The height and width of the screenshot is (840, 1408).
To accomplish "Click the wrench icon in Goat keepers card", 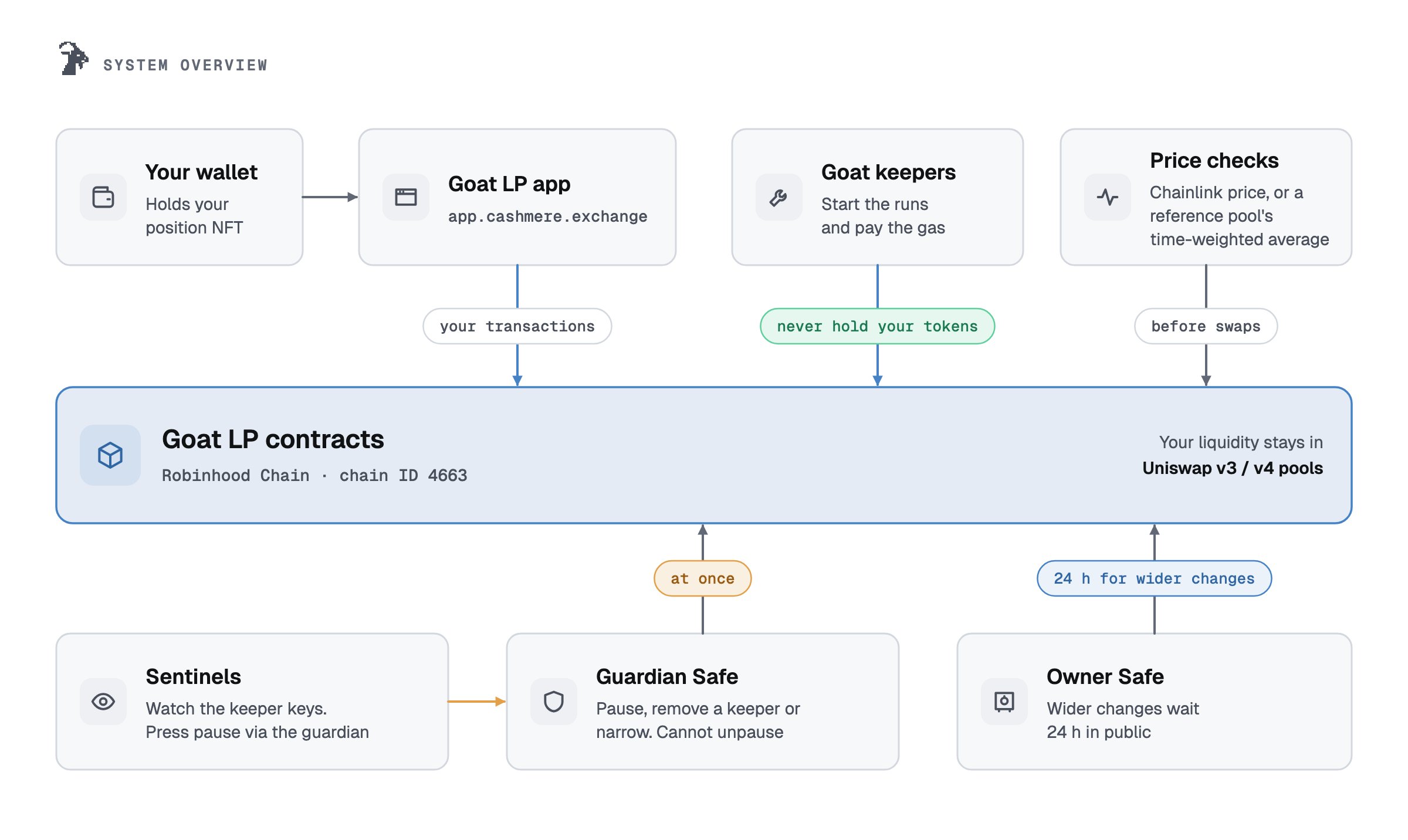I will tap(779, 197).
